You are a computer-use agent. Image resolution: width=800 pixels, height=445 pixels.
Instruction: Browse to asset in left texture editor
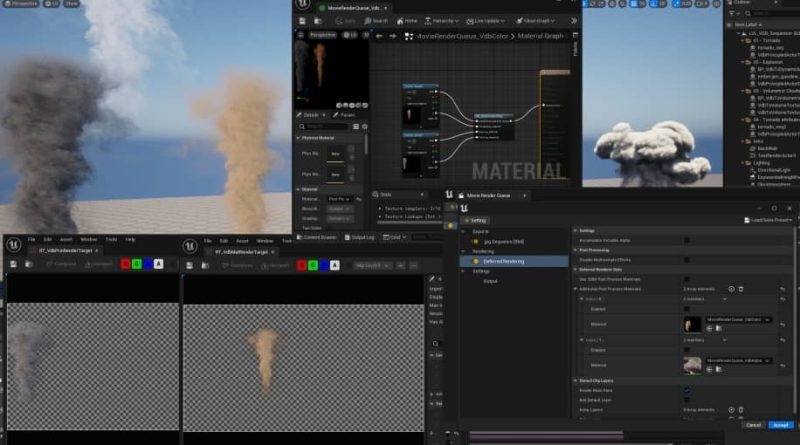[x=29, y=264]
